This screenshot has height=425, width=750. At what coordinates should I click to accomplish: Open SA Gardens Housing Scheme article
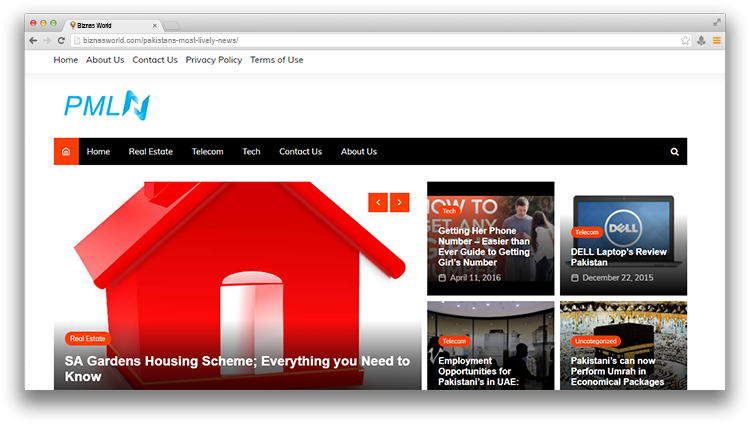coord(237,369)
